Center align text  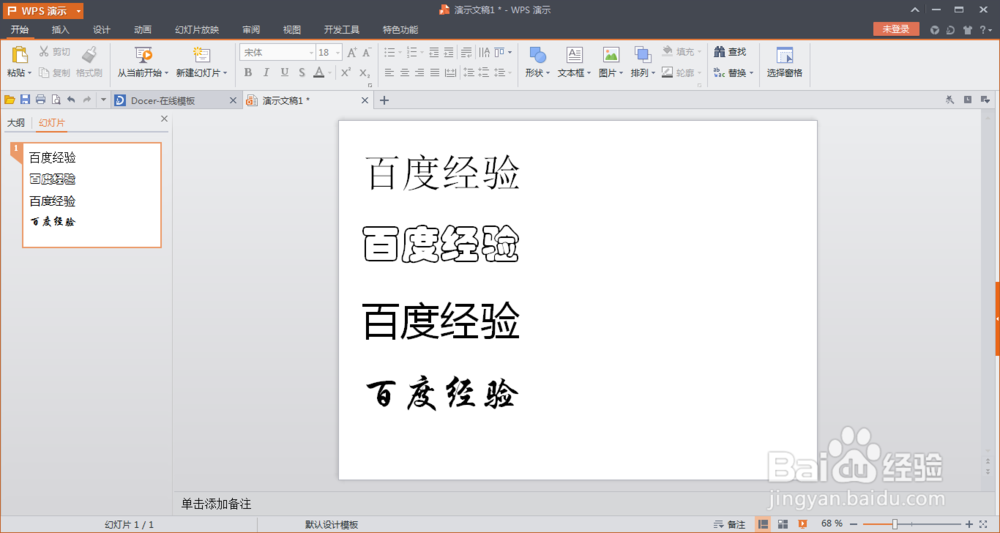click(x=404, y=73)
